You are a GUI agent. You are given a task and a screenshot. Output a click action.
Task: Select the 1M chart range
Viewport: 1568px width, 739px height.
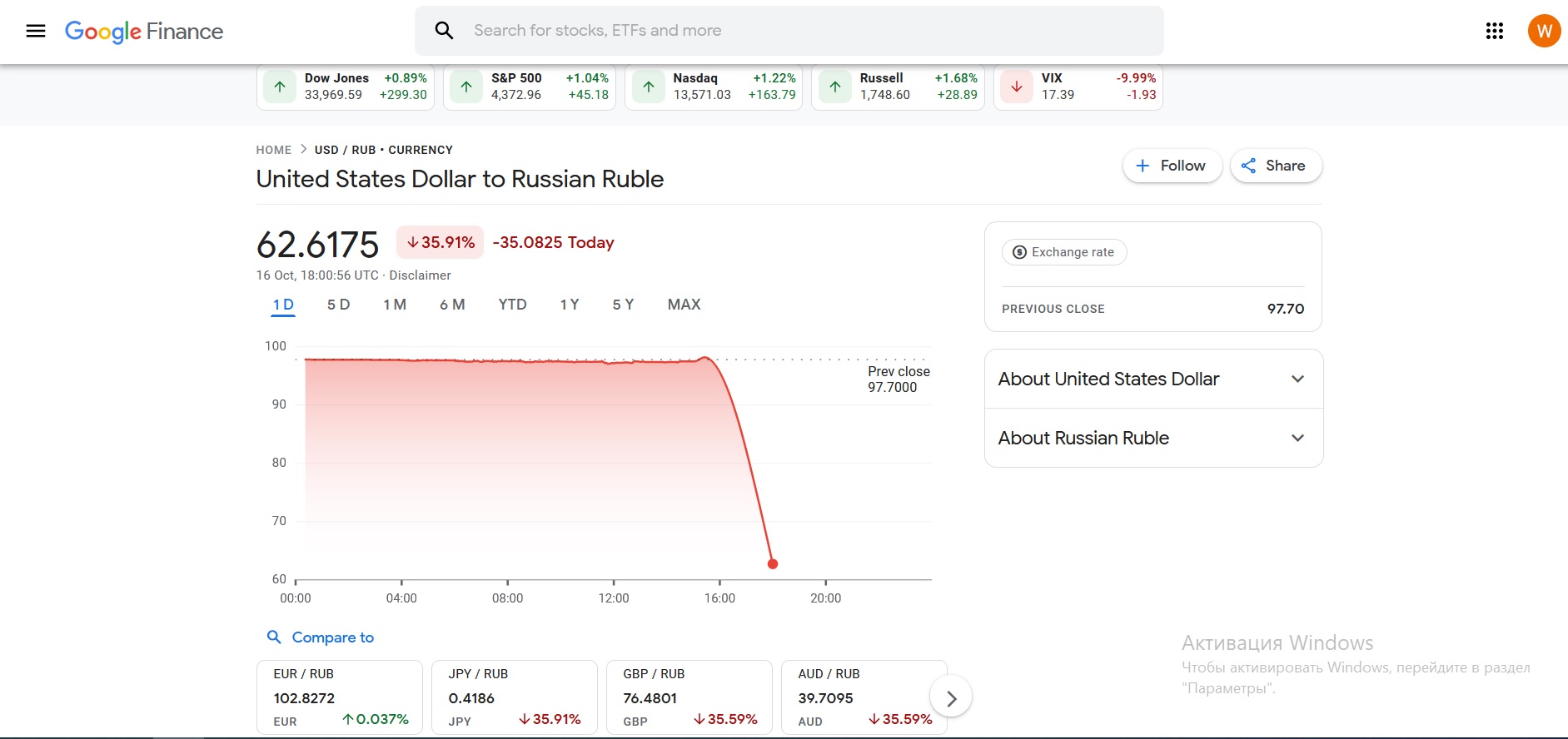(x=395, y=305)
